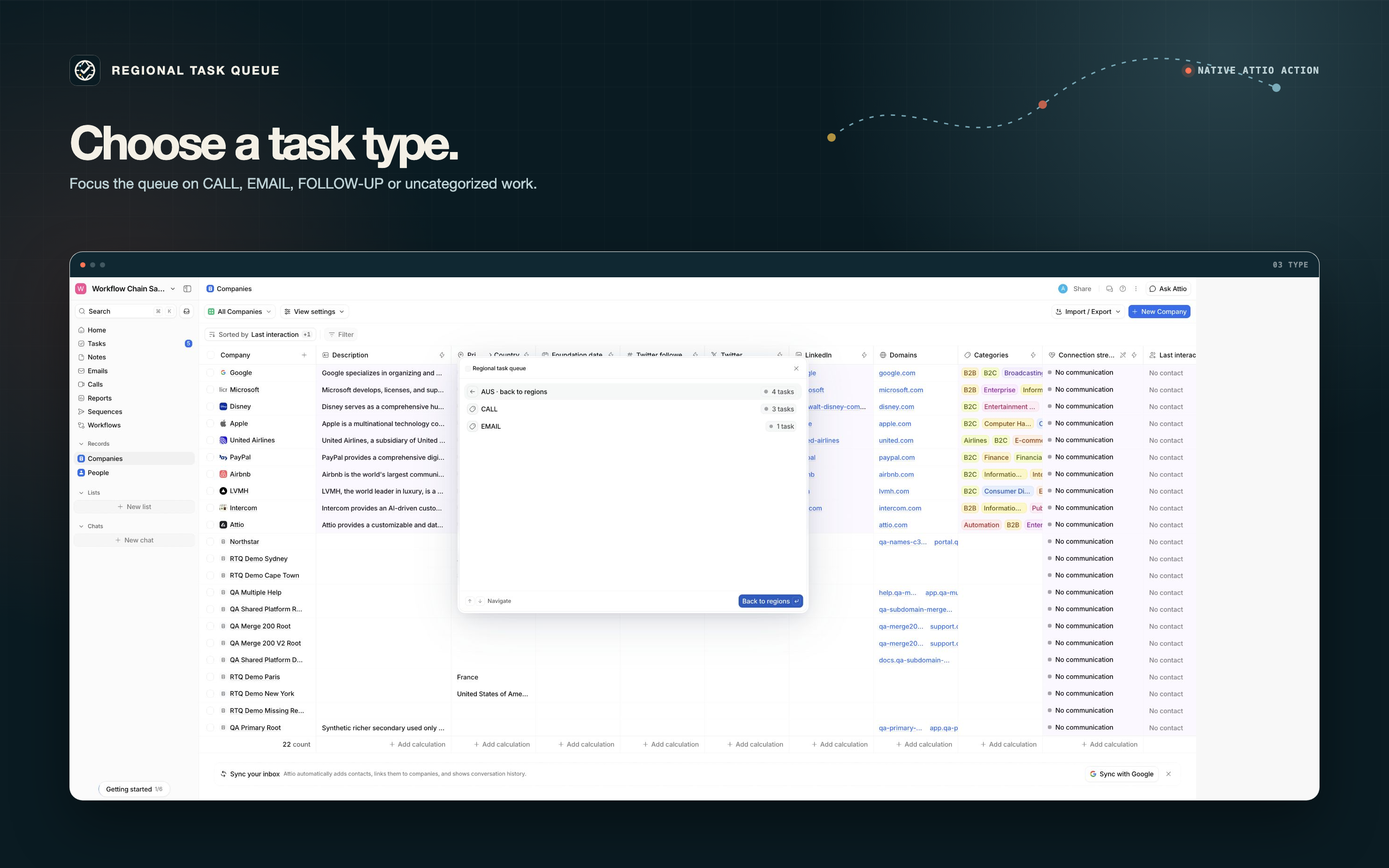Check the select-all checkbox in header

(x=210, y=355)
